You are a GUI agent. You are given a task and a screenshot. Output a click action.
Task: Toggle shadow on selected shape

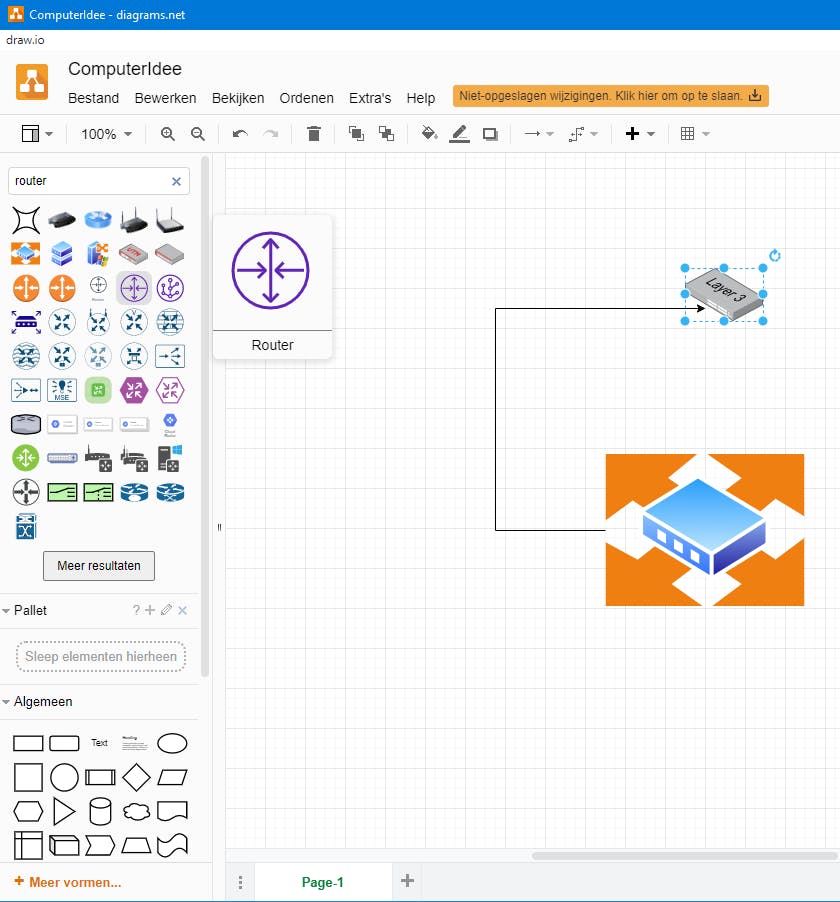490,134
